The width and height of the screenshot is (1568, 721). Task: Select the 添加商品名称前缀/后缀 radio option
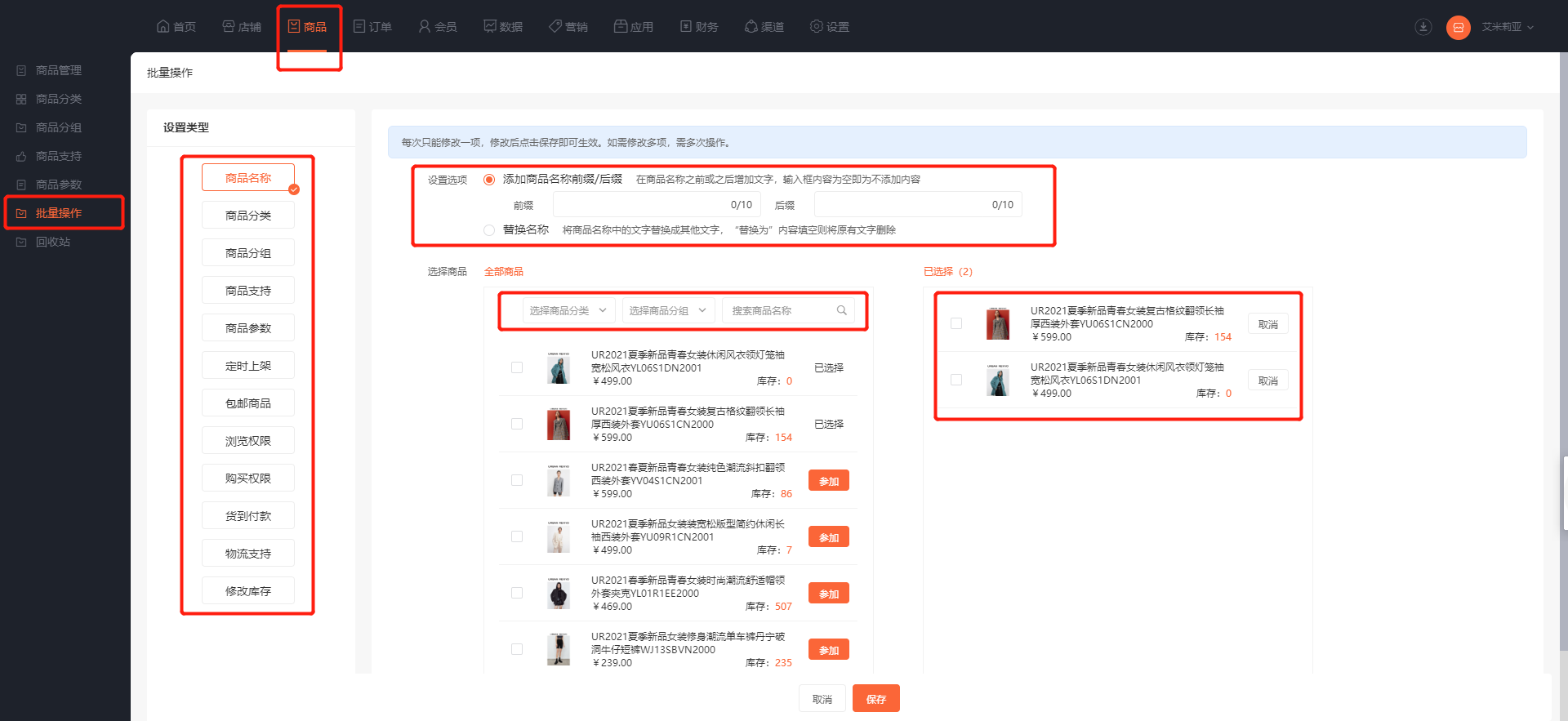[x=489, y=180]
